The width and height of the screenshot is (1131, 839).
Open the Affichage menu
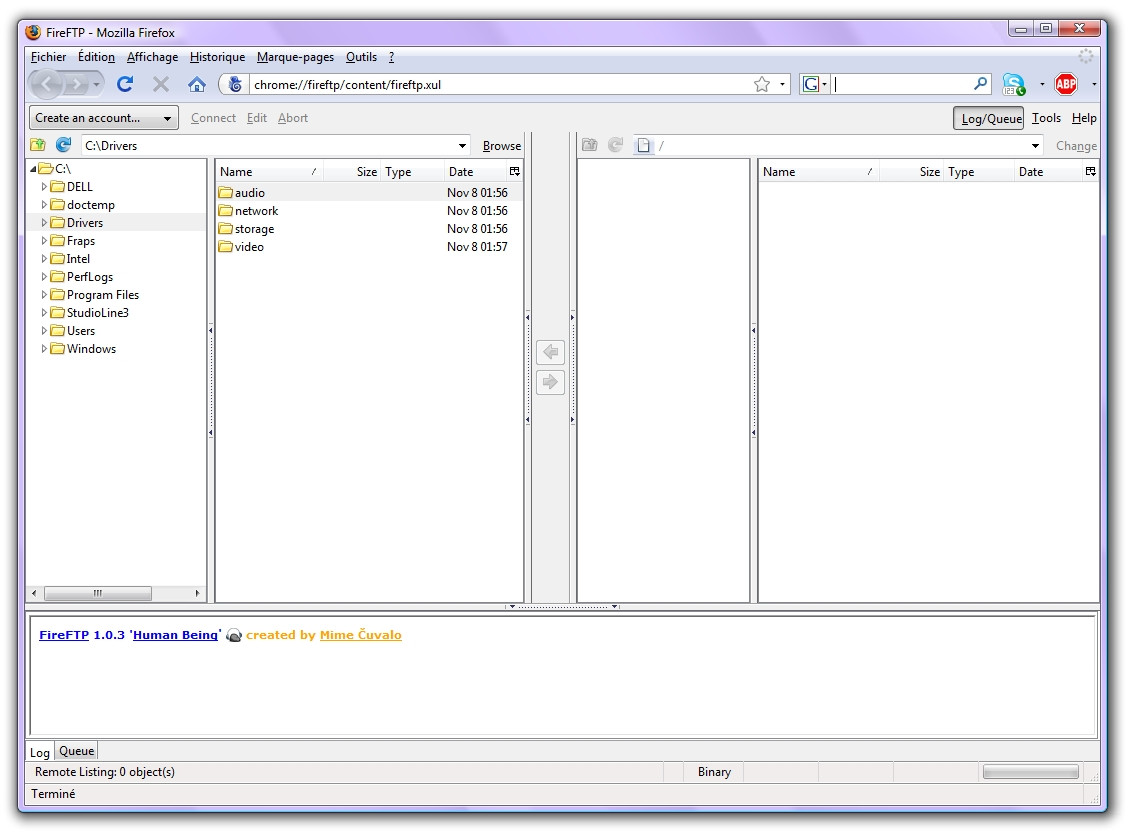click(152, 57)
